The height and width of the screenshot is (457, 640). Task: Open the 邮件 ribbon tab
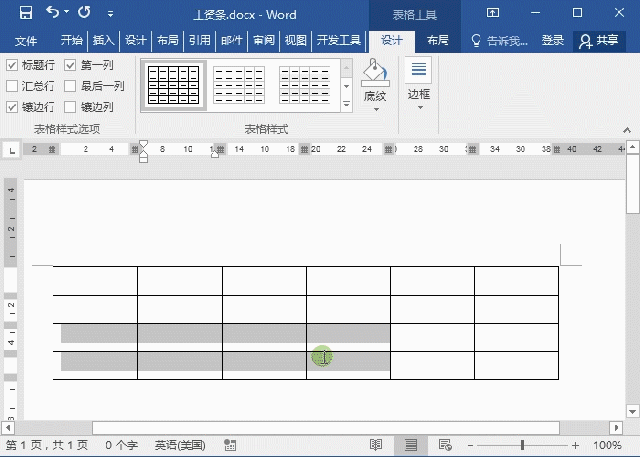click(x=232, y=40)
